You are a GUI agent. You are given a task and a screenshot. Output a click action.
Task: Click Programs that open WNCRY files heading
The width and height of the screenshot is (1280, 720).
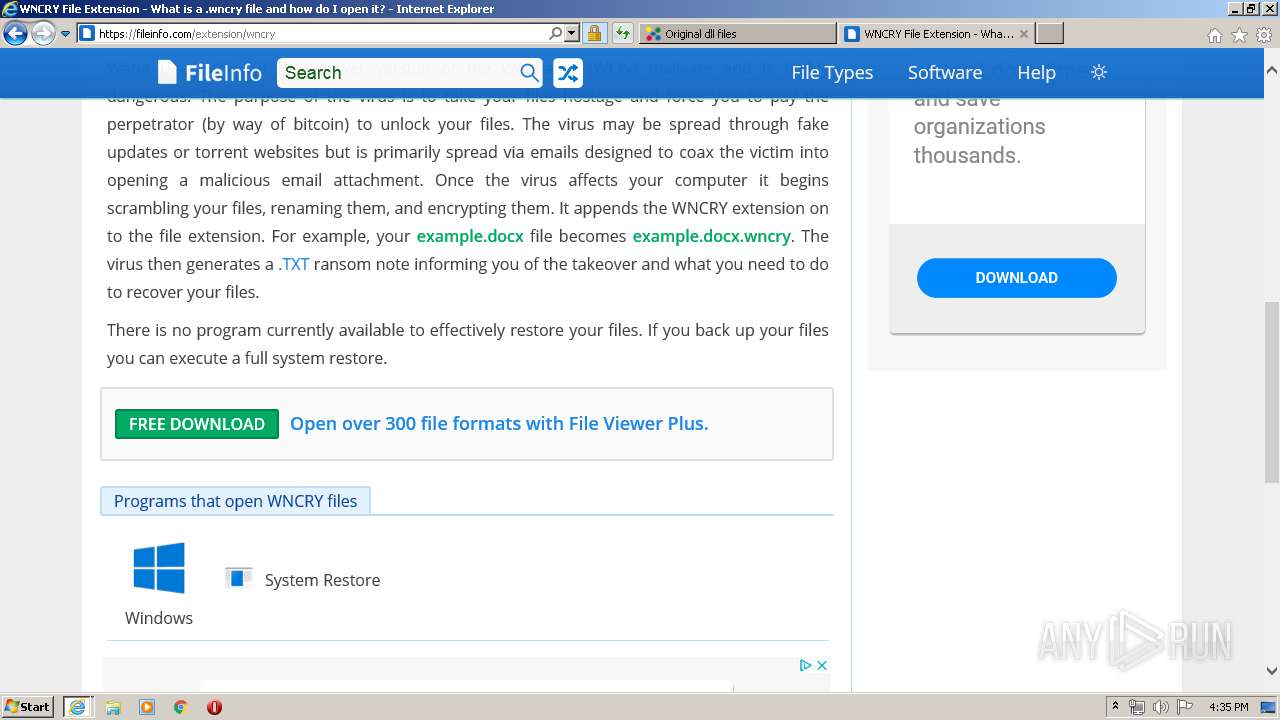tap(235, 501)
